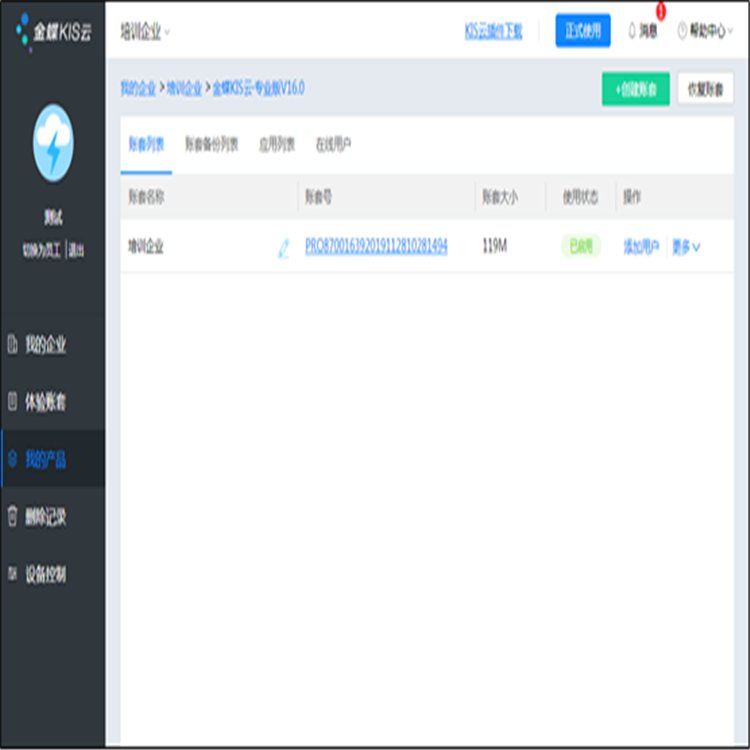750x750 pixels.
Task: Click 添加用户 for 培训企业
Action: coord(641,247)
